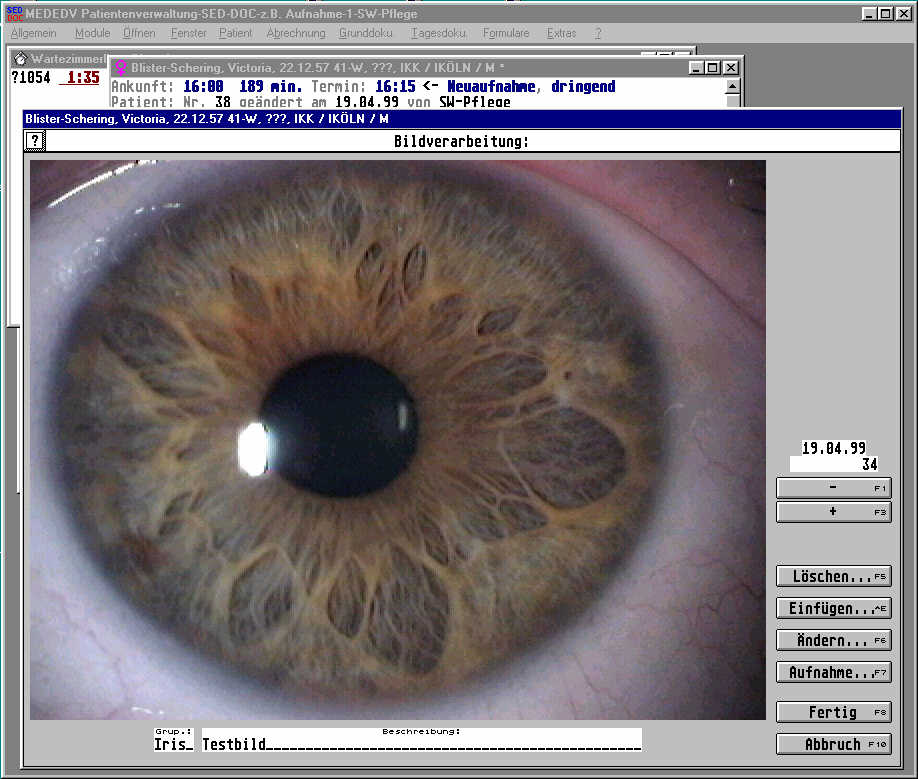Open the Abrechnung menu

tap(295, 33)
